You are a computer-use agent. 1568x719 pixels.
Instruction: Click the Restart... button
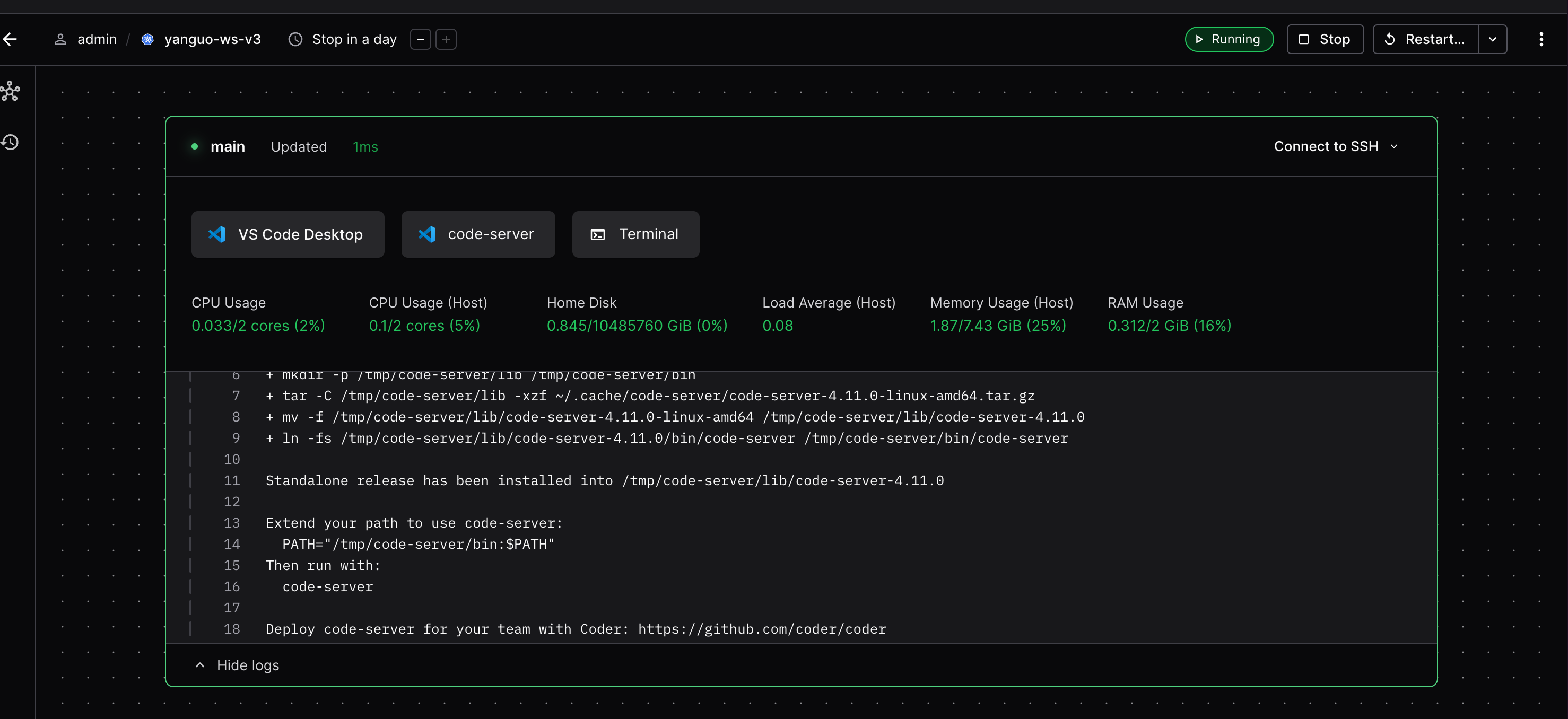click(x=1425, y=40)
